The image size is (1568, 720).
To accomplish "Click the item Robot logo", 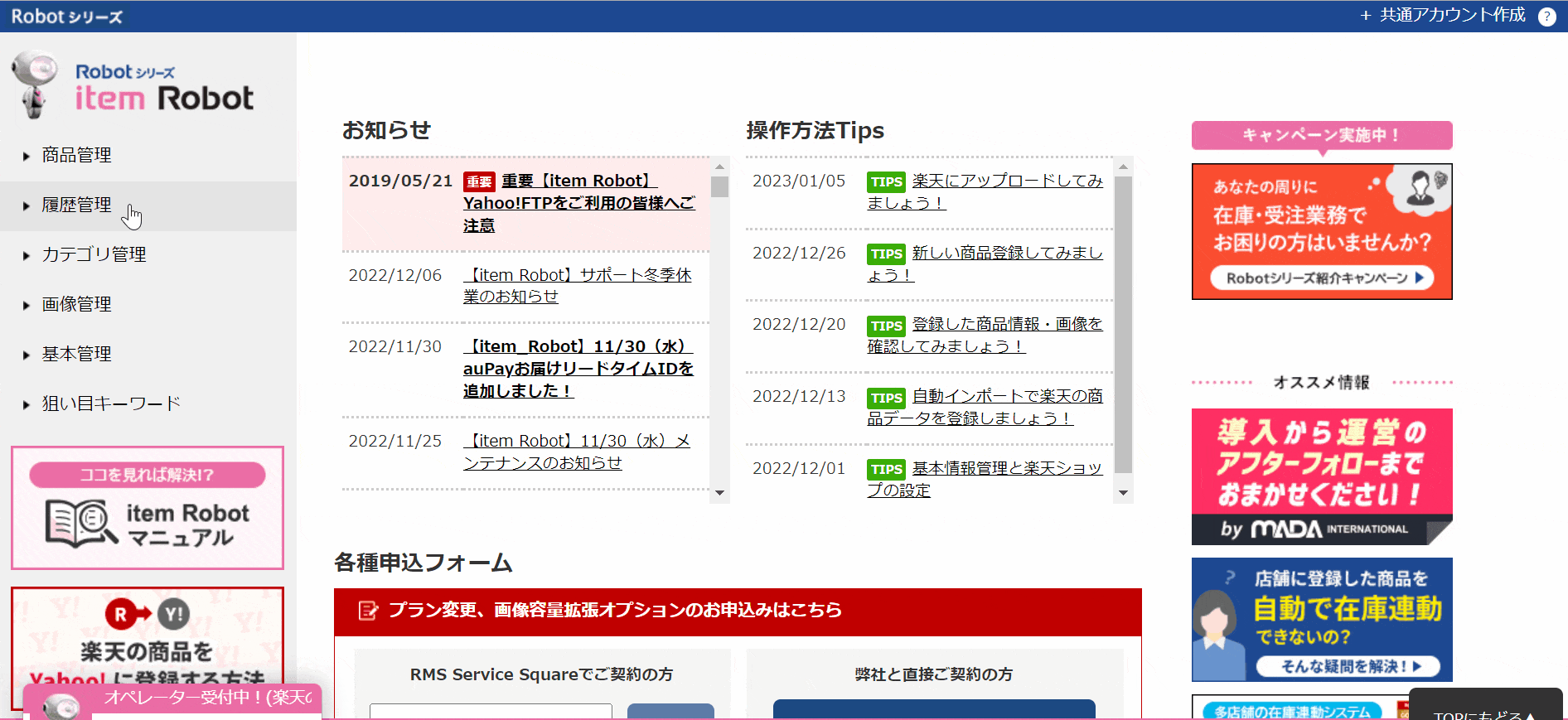I will click(133, 85).
